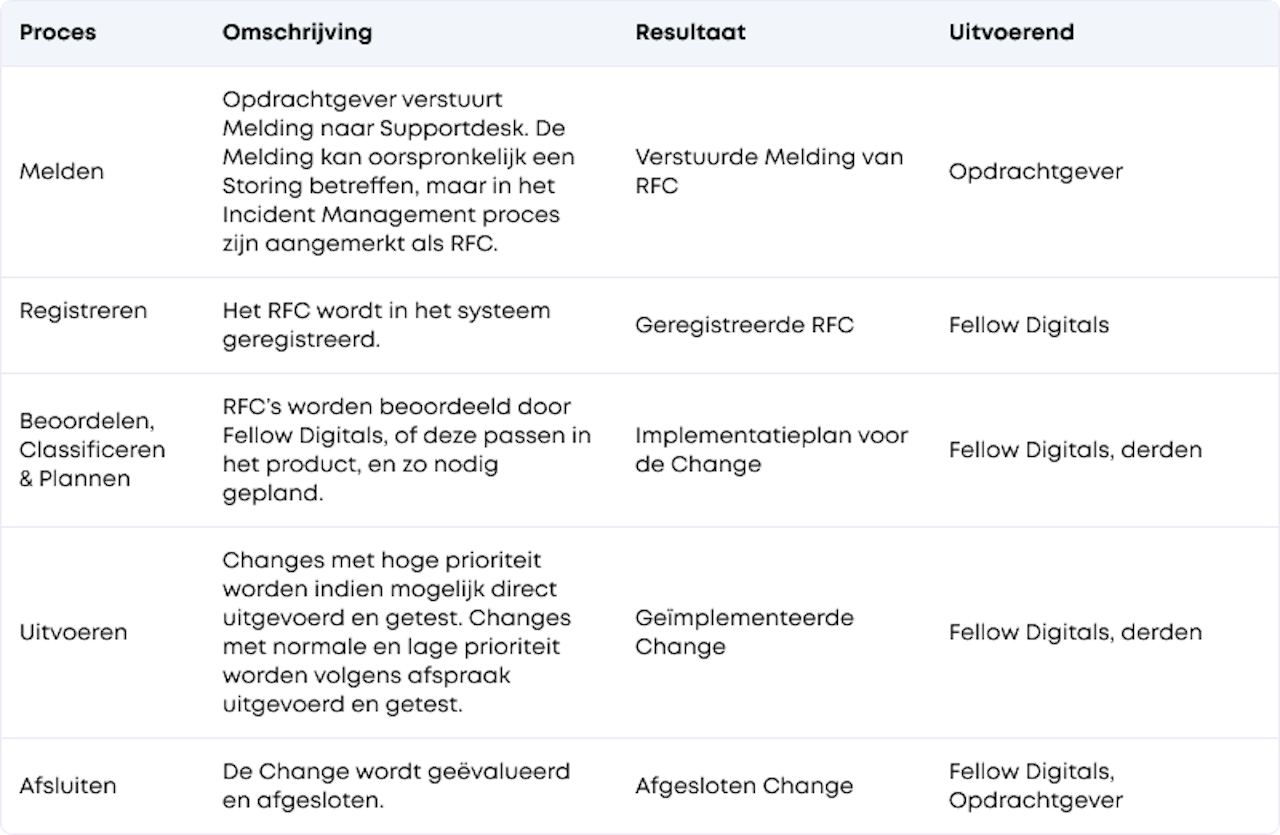Image resolution: width=1280 pixels, height=835 pixels.
Task: Select the Afsluiten process cell
Action: coord(68,786)
